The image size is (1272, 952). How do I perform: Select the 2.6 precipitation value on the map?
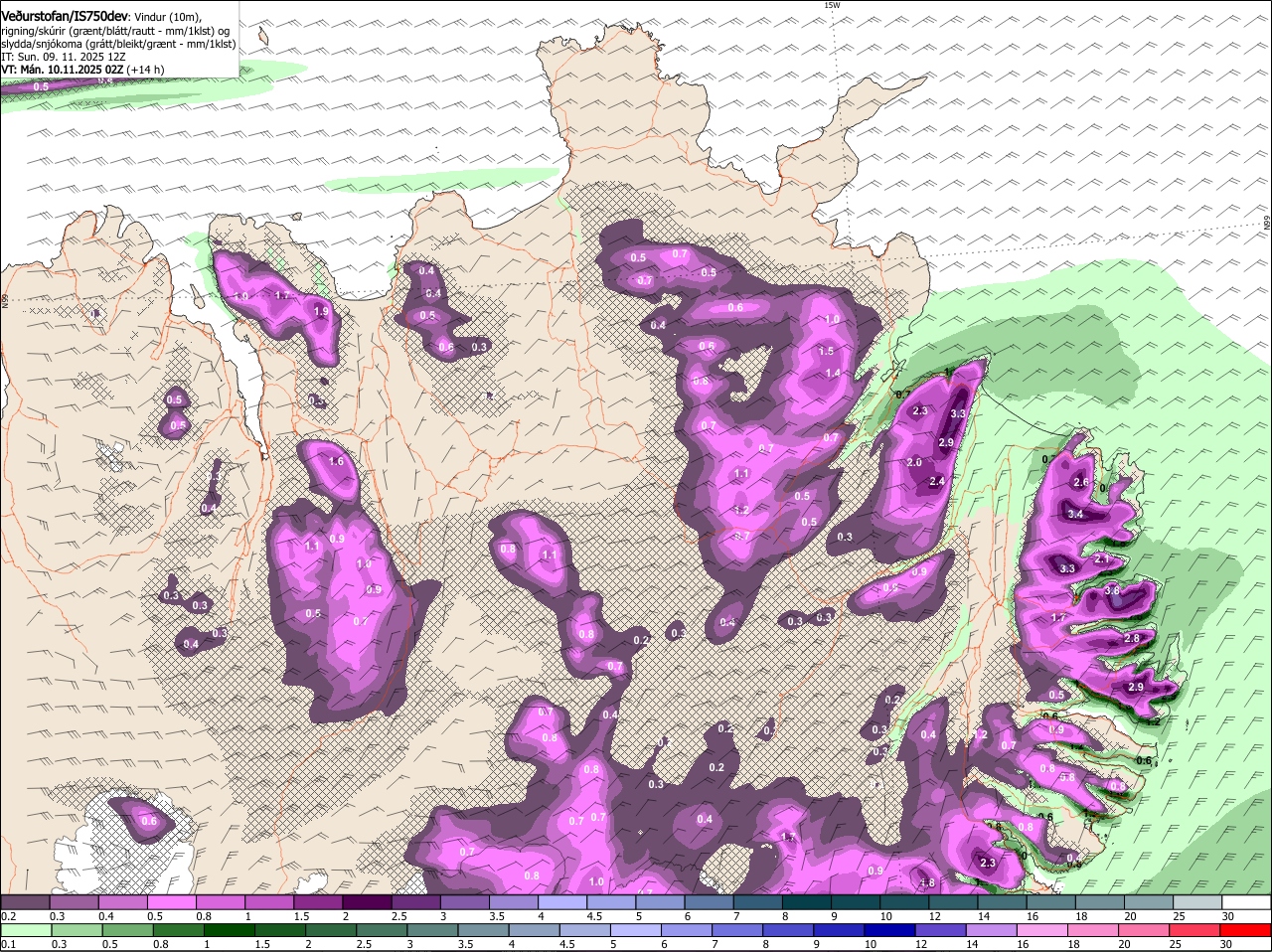[x=1081, y=482]
